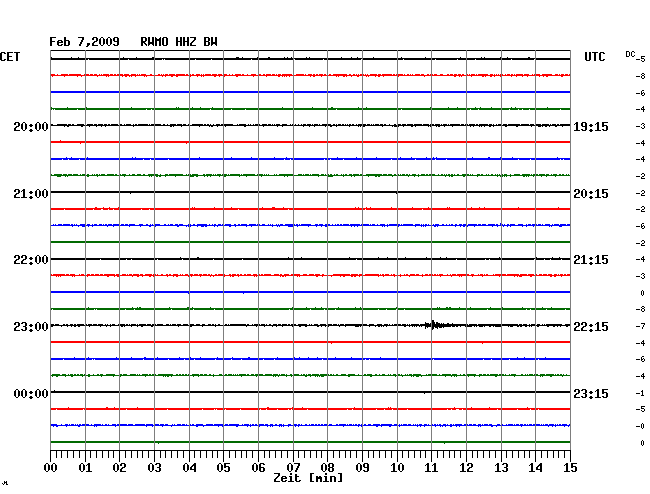This screenshot has width=650, height=494.
Task: Click minute tick label 05
Action: (223, 467)
